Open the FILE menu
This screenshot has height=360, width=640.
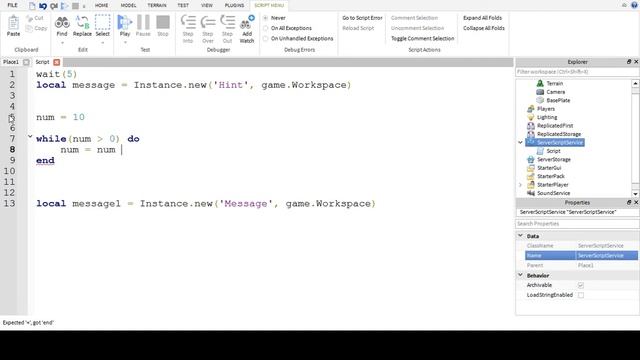(x=13, y=5)
